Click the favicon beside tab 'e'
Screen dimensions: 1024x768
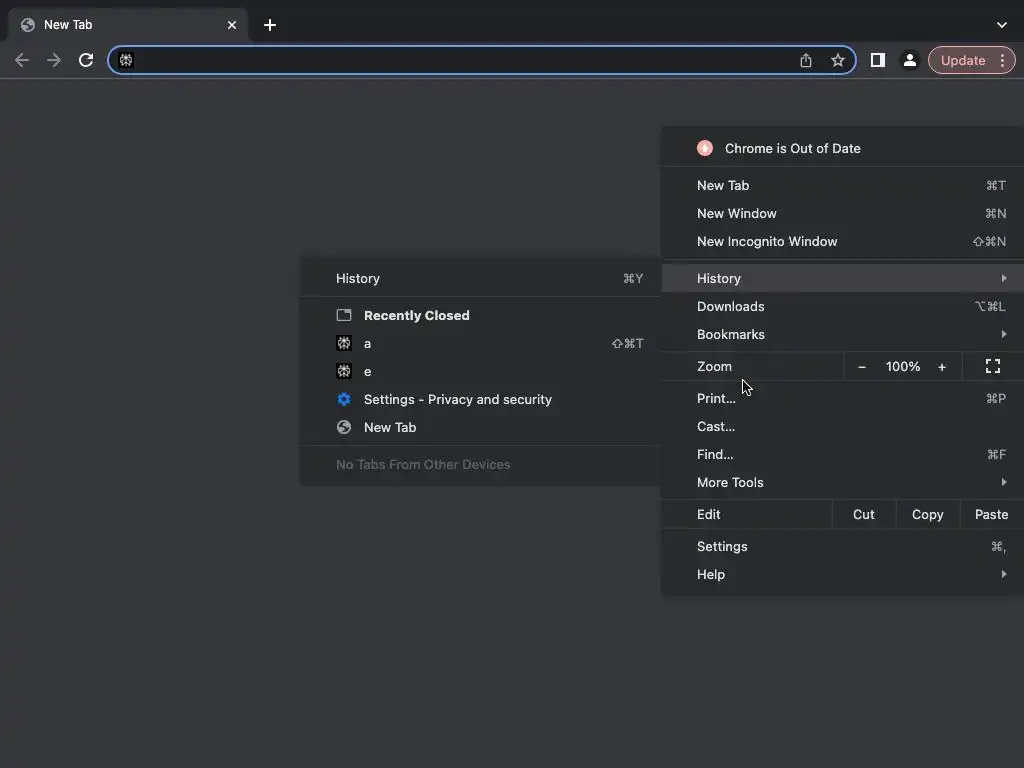344,372
